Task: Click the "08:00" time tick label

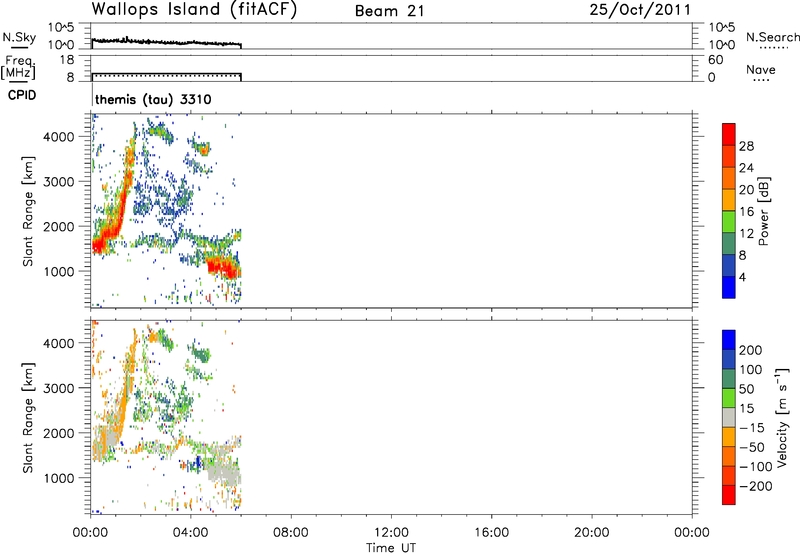Action: (291, 533)
